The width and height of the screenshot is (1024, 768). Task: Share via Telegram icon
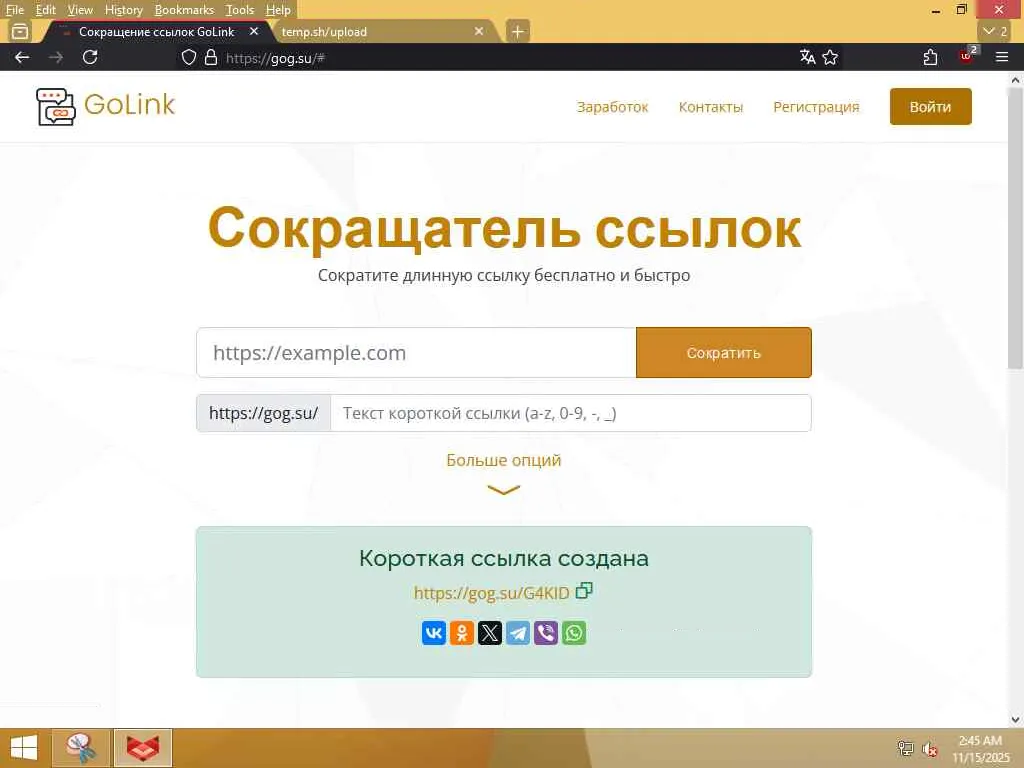pos(518,633)
